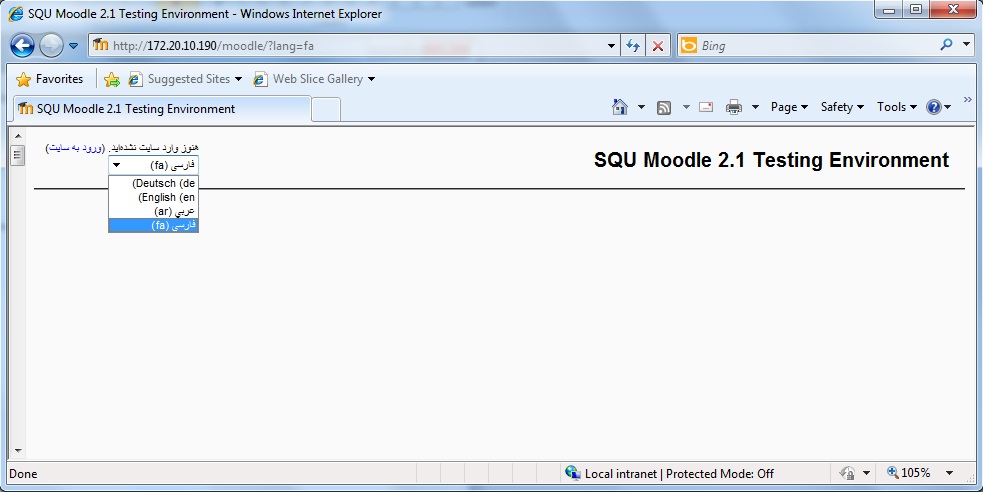Select the highlighted Farsi (fa) option
Viewport: 983px width, 492px height.
pos(154,225)
